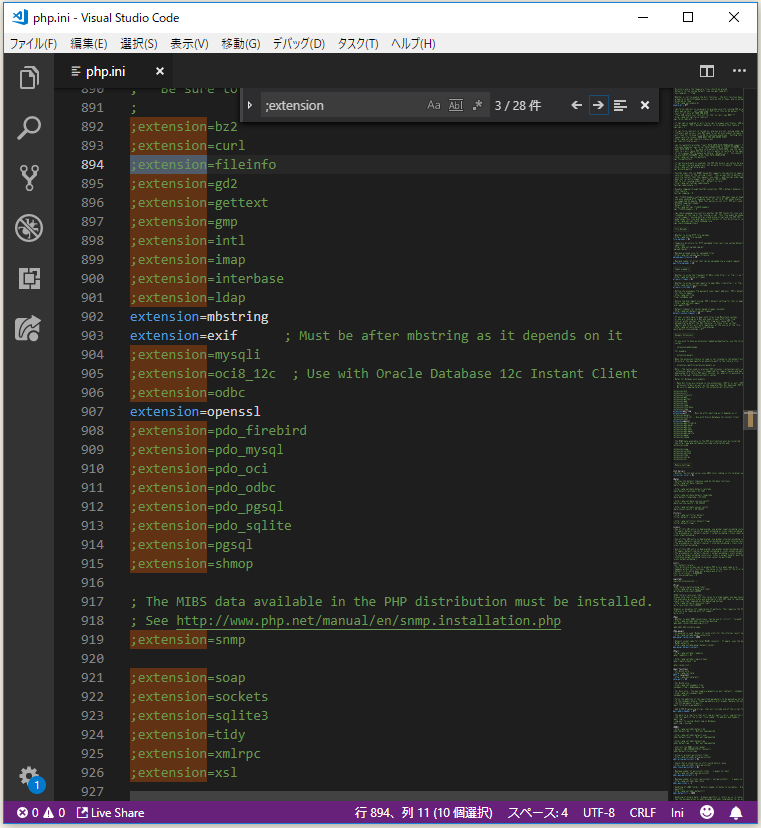Click line number 902
The height and width of the screenshot is (828, 761).
[x=92, y=316]
